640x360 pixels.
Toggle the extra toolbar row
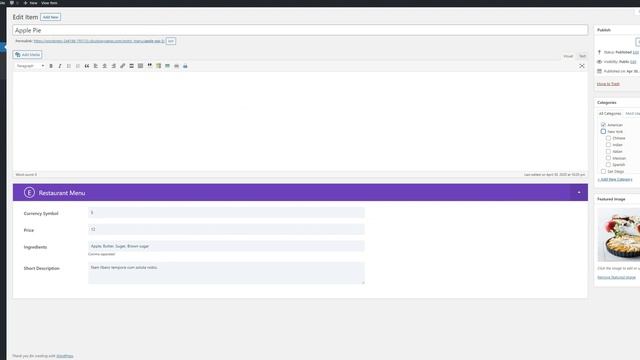point(140,66)
